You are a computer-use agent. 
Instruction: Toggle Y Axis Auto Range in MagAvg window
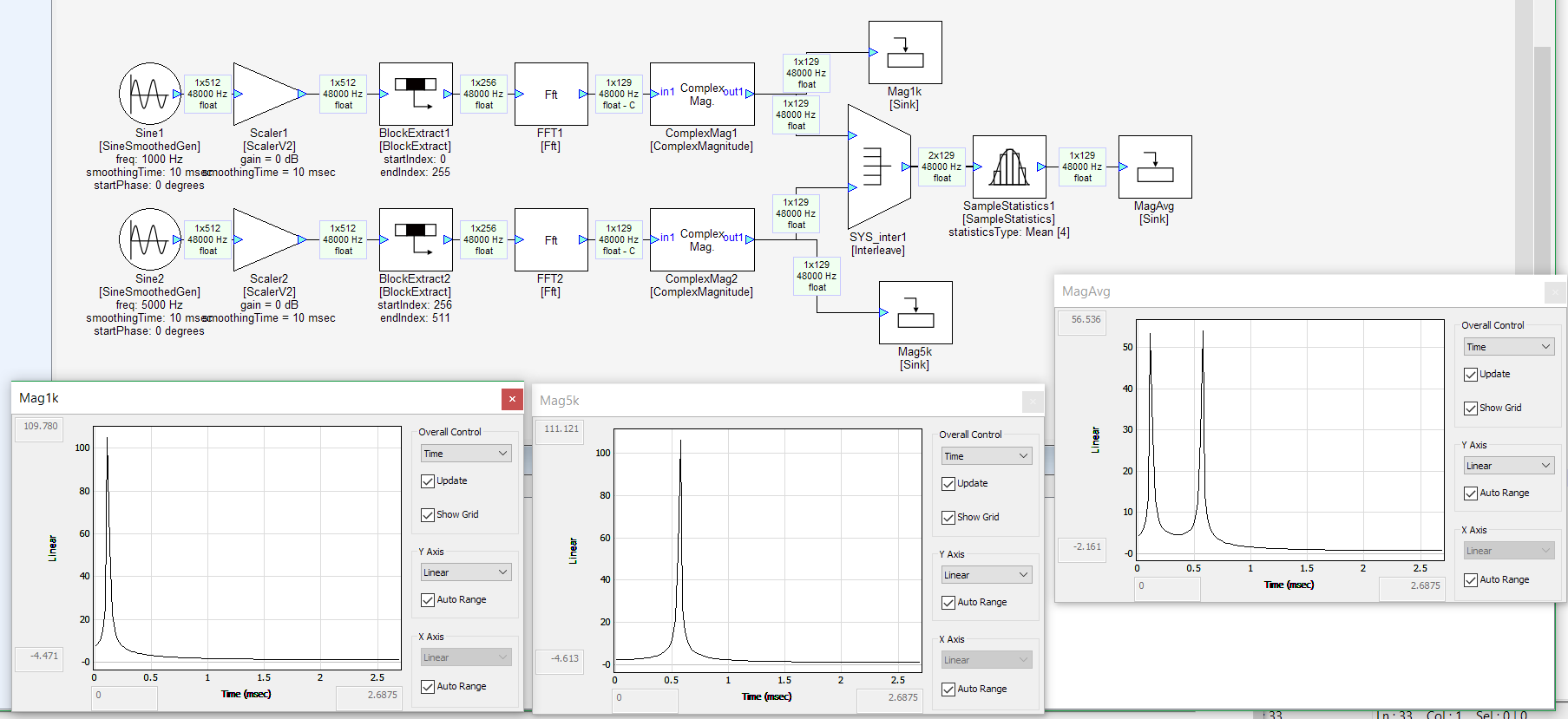click(1471, 493)
